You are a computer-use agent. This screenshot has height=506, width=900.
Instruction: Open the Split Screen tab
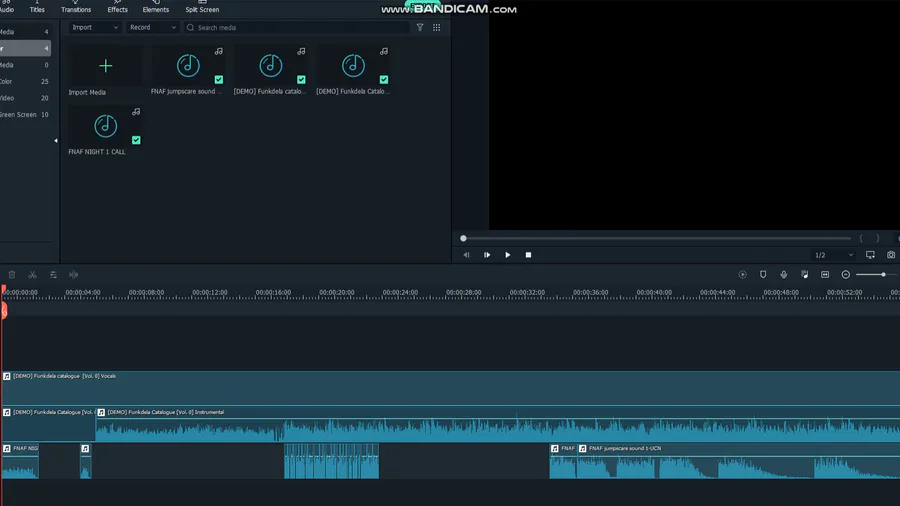pos(202,7)
